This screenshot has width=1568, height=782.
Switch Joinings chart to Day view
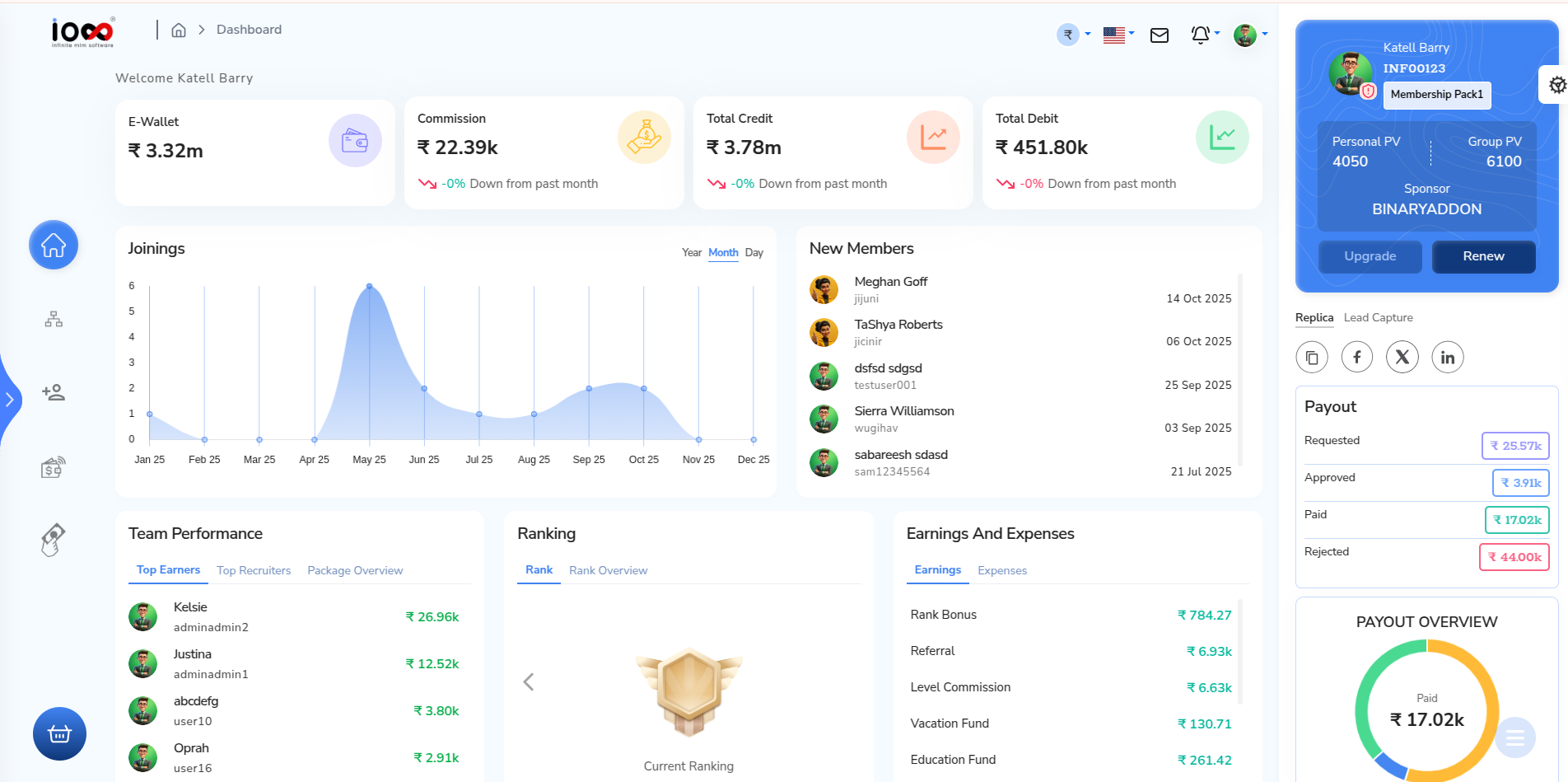coord(754,253)
